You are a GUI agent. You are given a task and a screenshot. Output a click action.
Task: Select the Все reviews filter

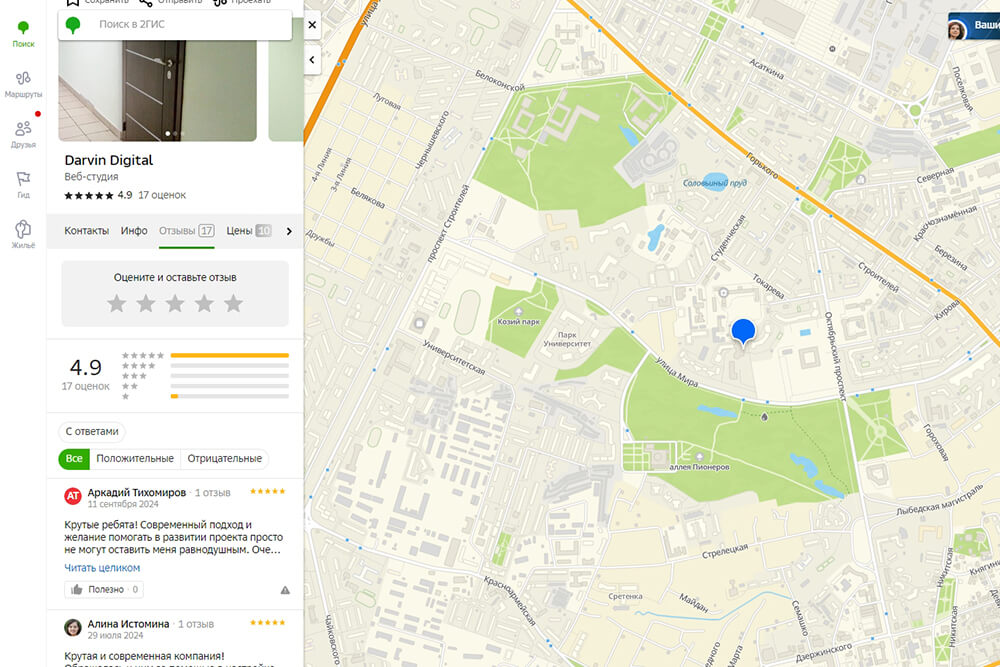pos(74,458)
